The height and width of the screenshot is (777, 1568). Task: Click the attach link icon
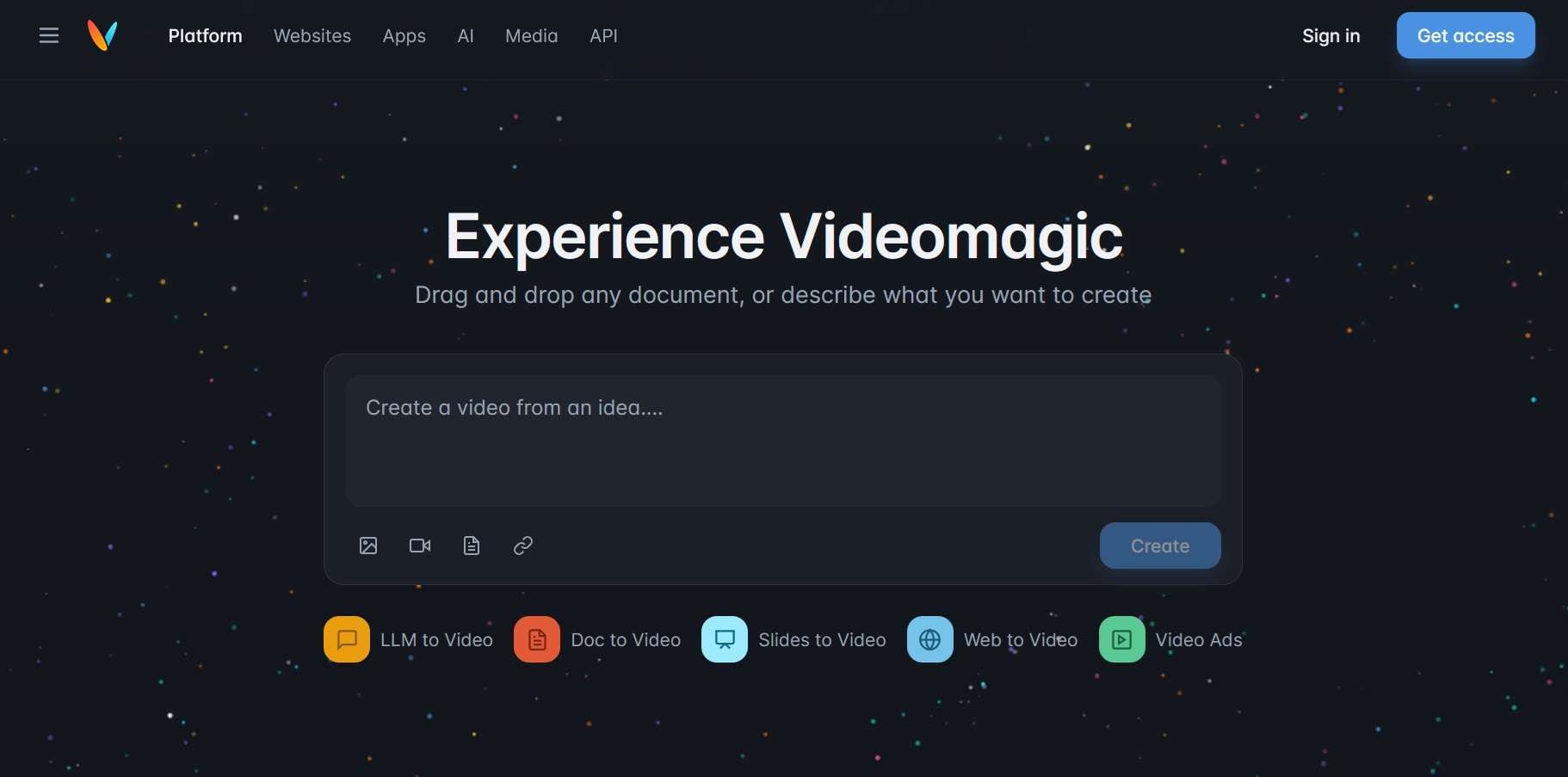pyautogui.click(x=523, y=546)
